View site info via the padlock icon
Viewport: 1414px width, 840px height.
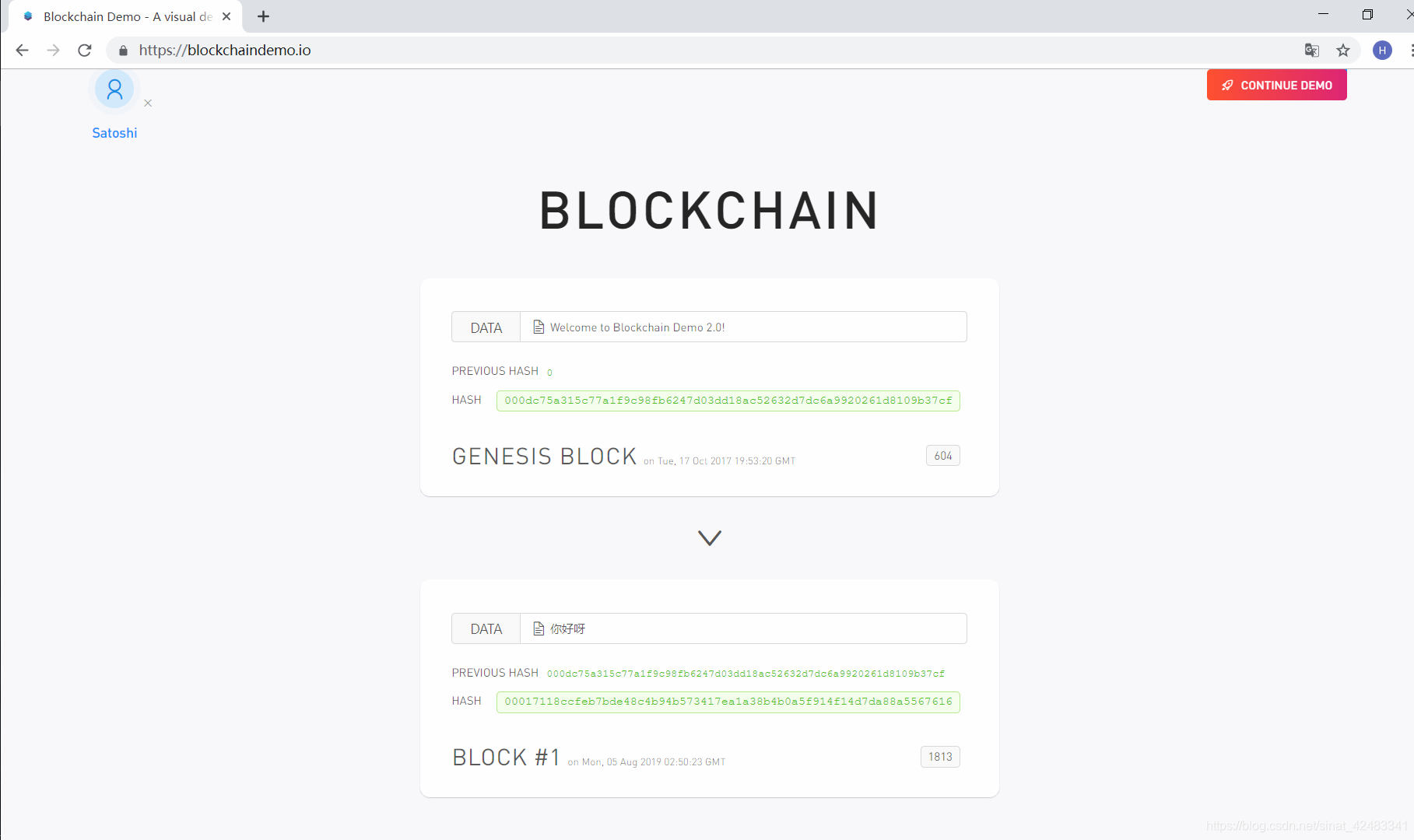coord(123,51)
